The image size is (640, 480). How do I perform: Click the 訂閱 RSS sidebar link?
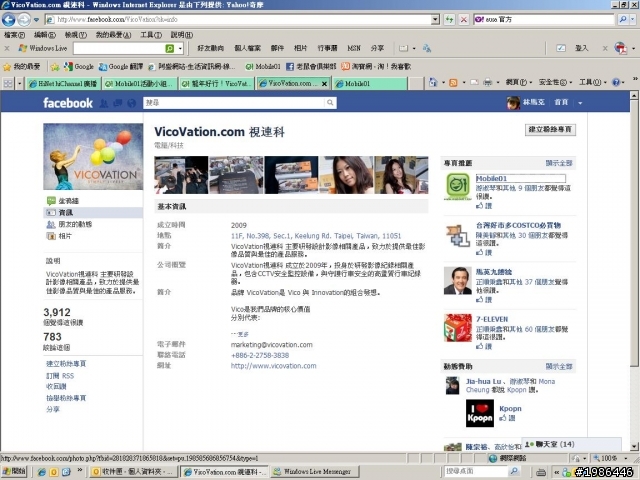(60, 376)
